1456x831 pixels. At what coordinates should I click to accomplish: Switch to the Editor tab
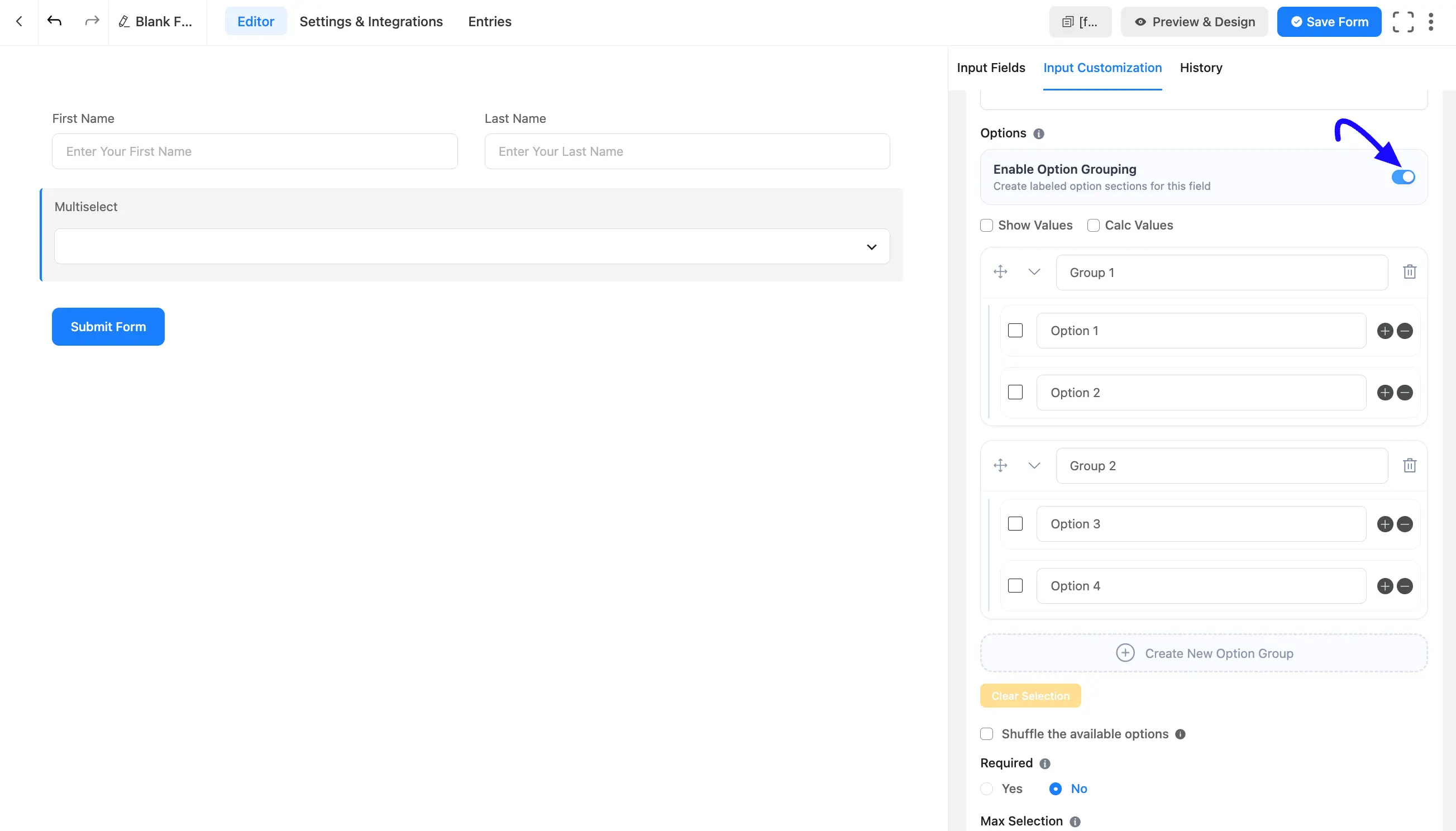(x=256, y=22)
